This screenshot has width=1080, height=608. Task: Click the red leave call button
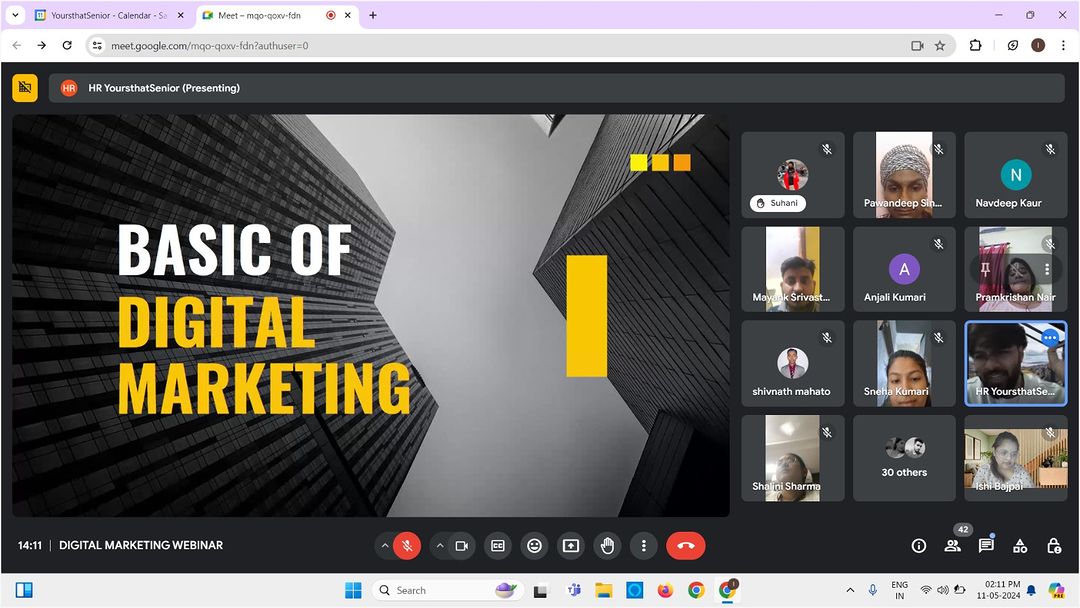pyautogui.click(x=685, y=546)
